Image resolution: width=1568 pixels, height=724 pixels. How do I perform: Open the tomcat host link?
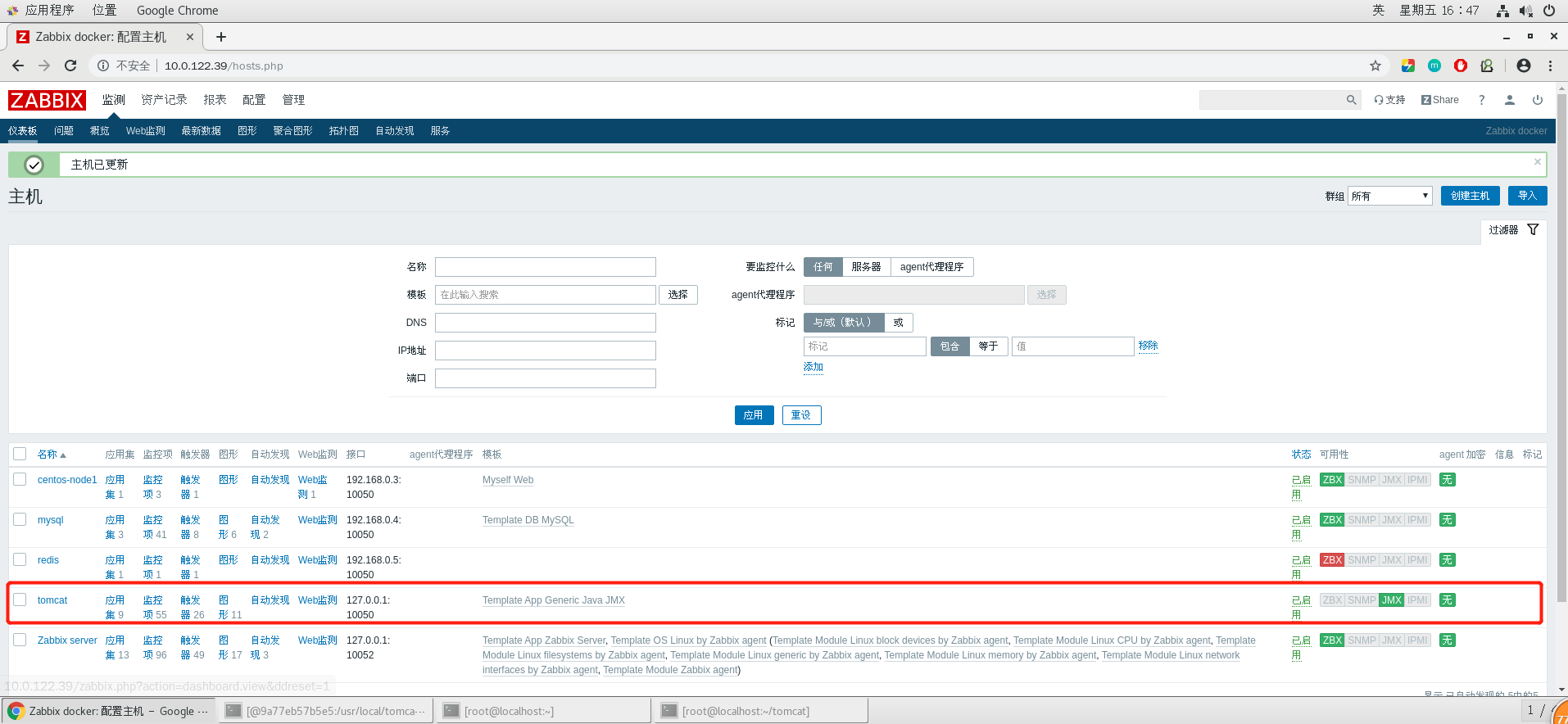(52, 600)
